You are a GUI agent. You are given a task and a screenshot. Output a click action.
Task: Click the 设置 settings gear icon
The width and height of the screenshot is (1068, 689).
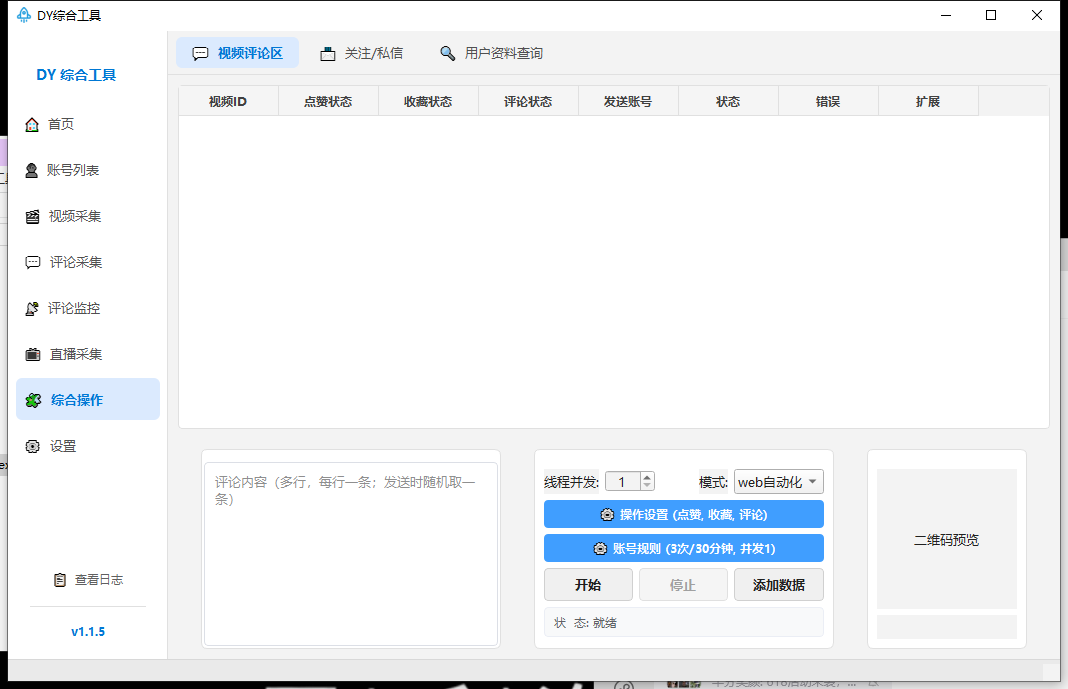[x=33, y=447]
